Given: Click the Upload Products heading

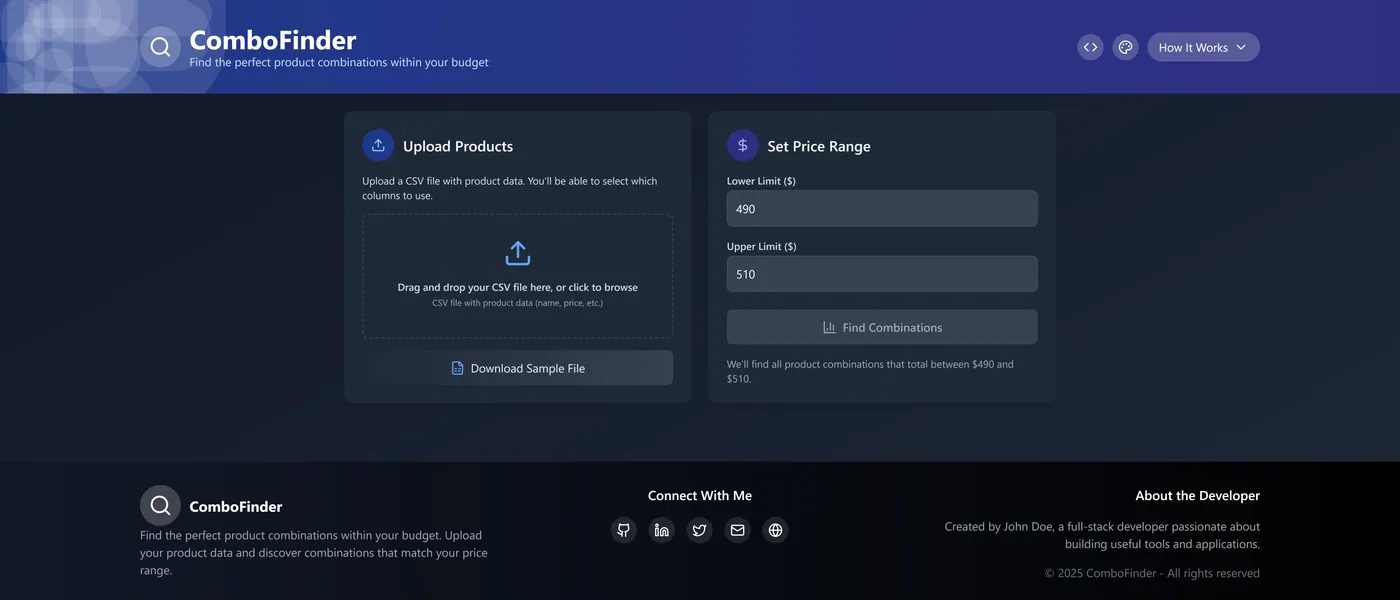Looking at the screenshot, I should [x=458, y=146].
